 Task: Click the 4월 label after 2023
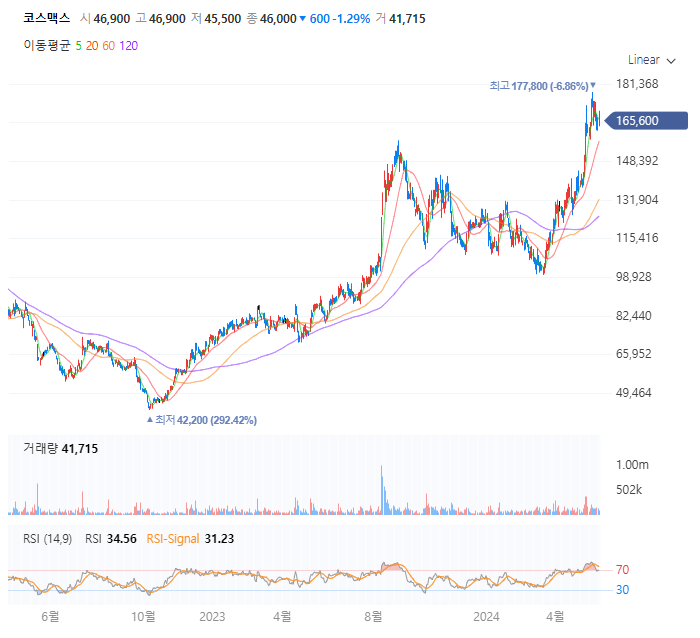(282, 617)
